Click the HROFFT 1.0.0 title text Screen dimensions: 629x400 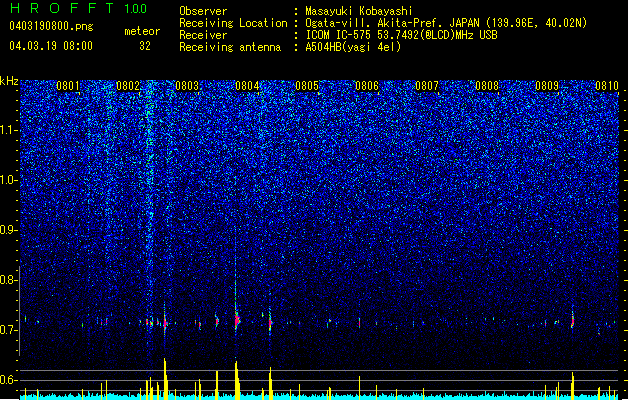79,8
